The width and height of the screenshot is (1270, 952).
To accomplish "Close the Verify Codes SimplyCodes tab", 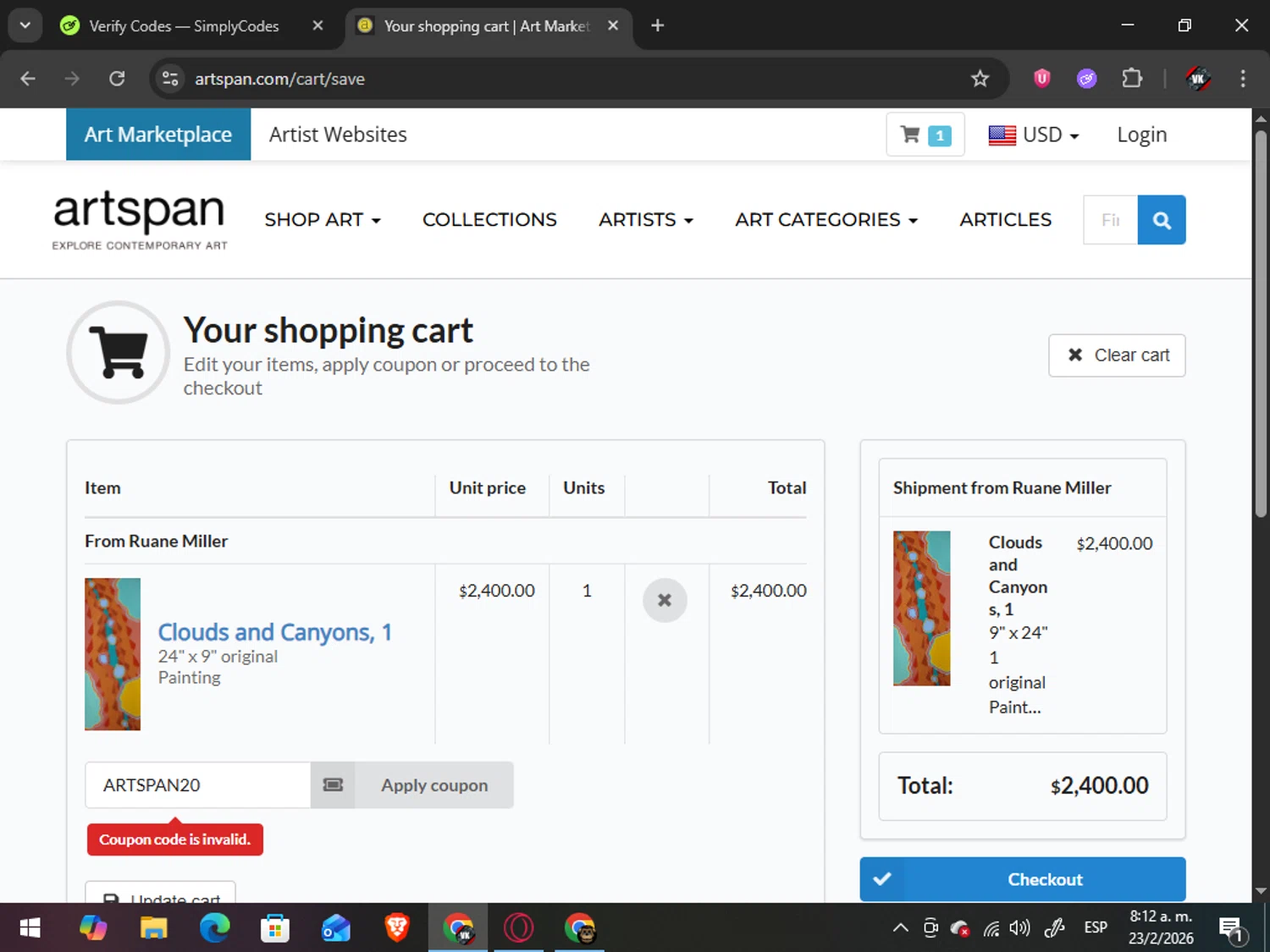I will click(317, 25).
